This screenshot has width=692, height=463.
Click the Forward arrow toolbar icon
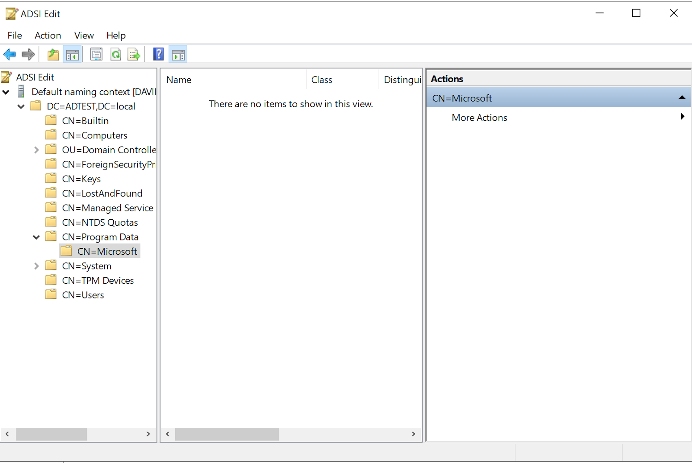click(28, 54)
